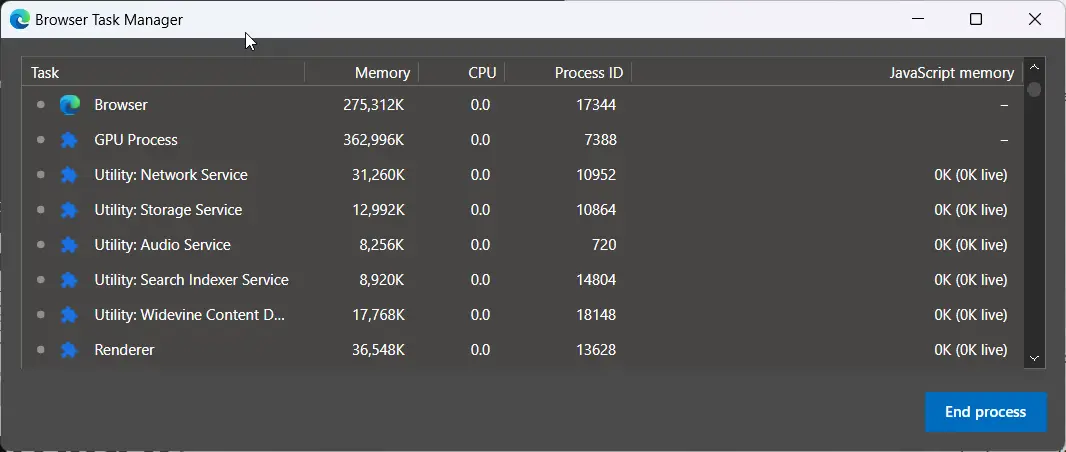Click the GPU Process puzzle icon

point(69,140)
